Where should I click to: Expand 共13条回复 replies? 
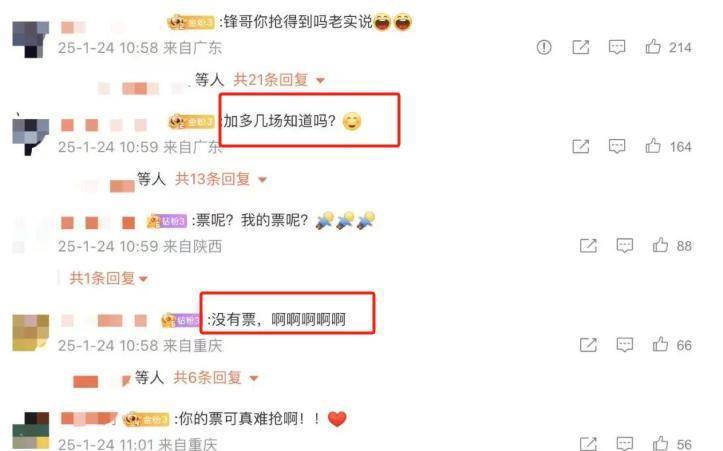[221, 179]
